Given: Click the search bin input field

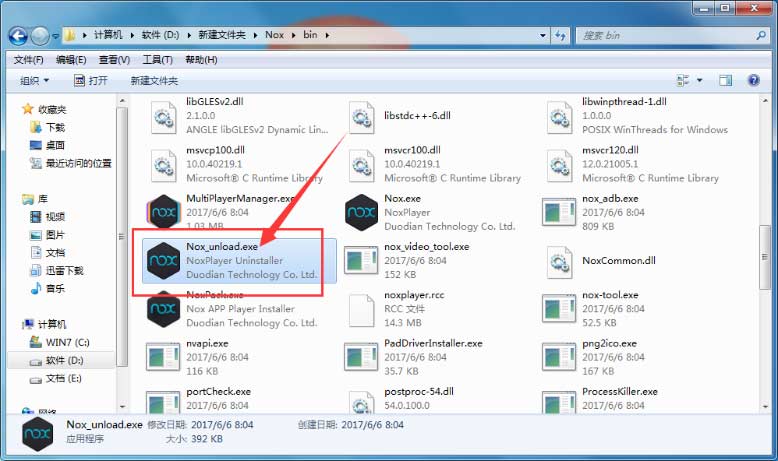Looking at the screenshot, I should point(665,35).
